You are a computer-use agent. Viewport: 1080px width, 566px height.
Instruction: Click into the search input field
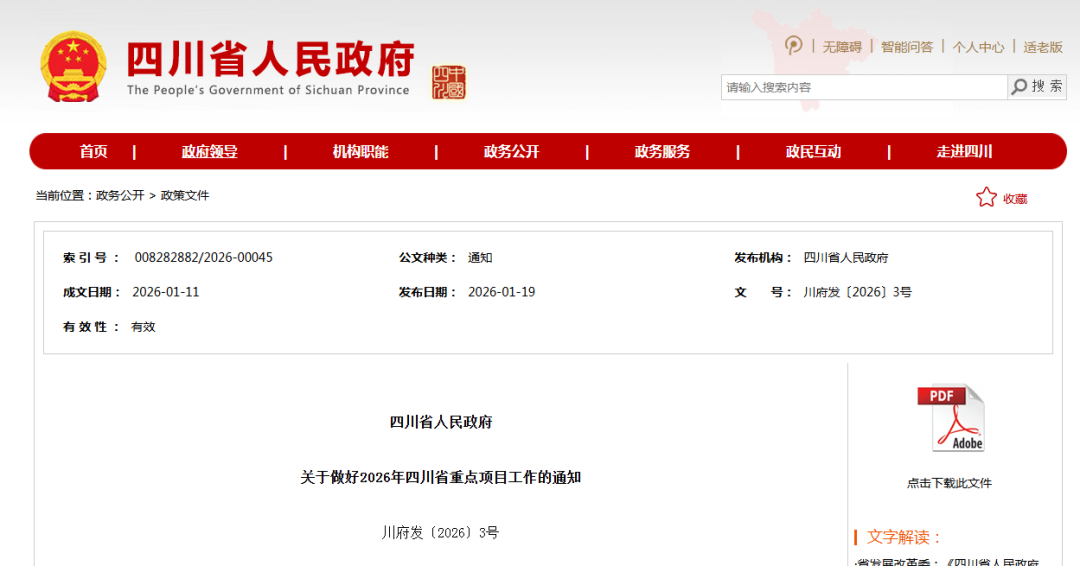[862, 87]
